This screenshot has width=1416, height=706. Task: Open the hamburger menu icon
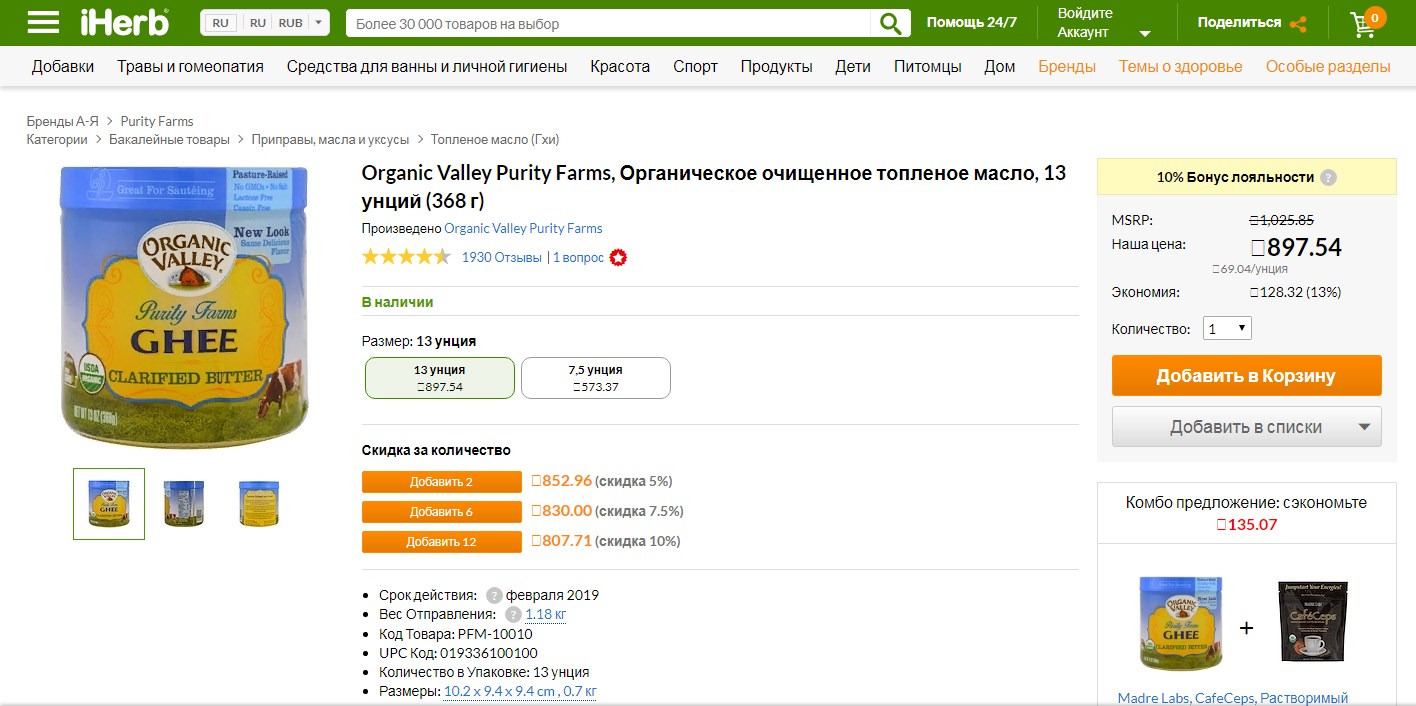tap(42, 22)
